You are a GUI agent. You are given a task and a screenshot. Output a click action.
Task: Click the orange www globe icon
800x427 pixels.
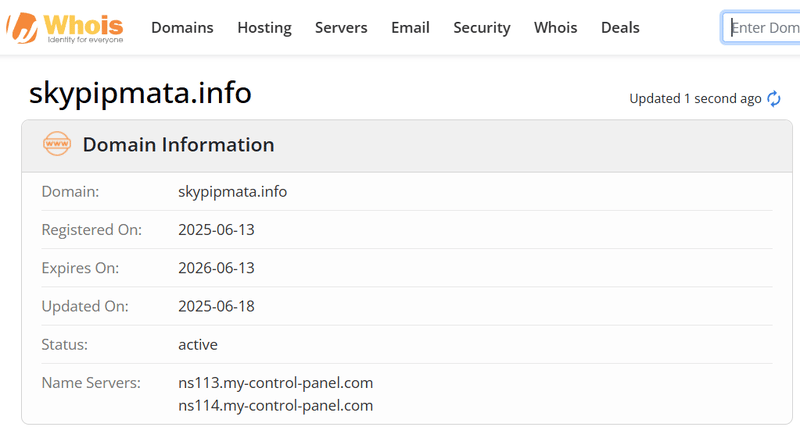57,144
